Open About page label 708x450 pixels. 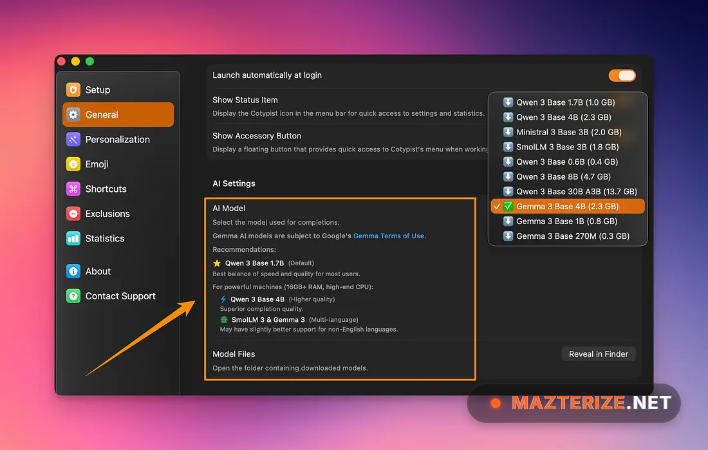tap(98, 271)
